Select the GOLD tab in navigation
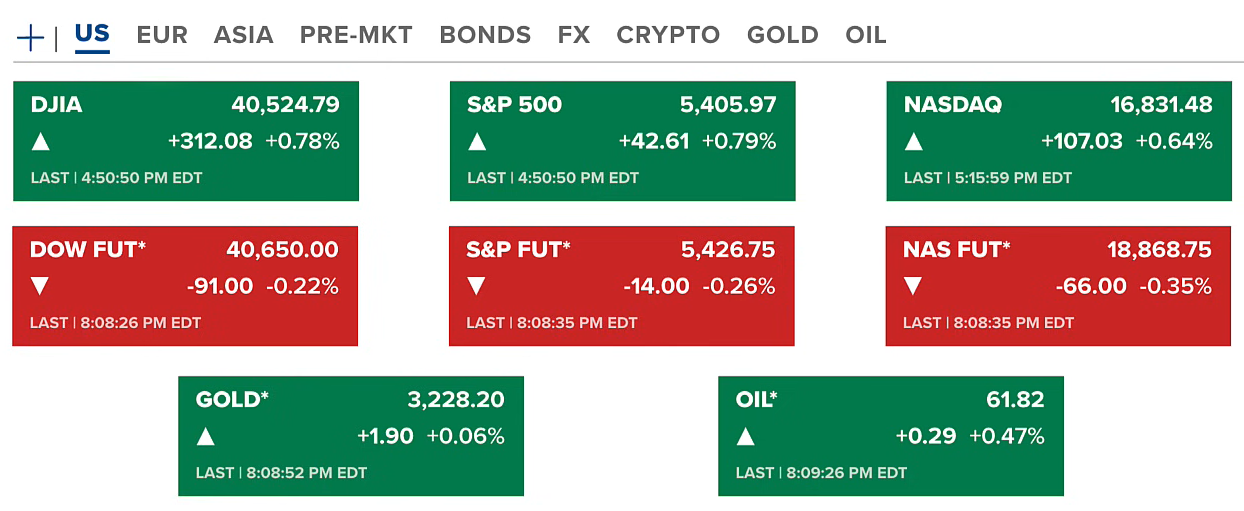This screenshot has height=511, width=1244. pyautogui.click(x=783, y=35)
